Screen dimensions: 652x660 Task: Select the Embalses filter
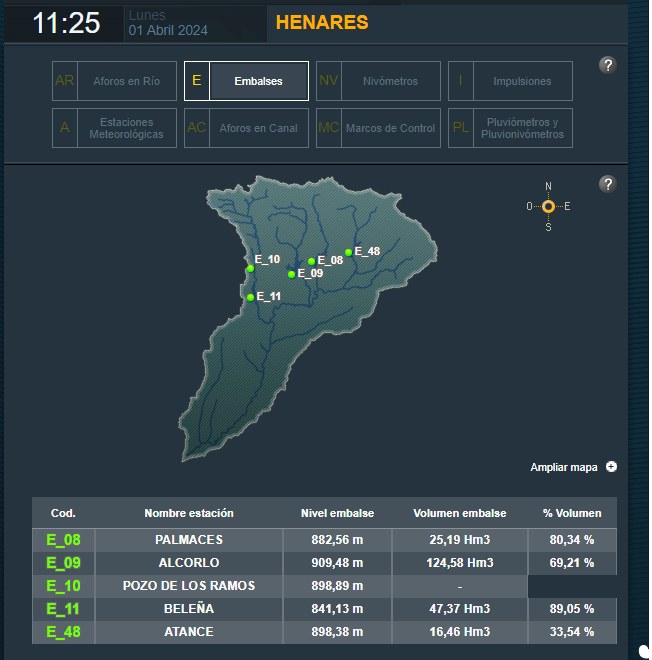click(x=246, y=81)
